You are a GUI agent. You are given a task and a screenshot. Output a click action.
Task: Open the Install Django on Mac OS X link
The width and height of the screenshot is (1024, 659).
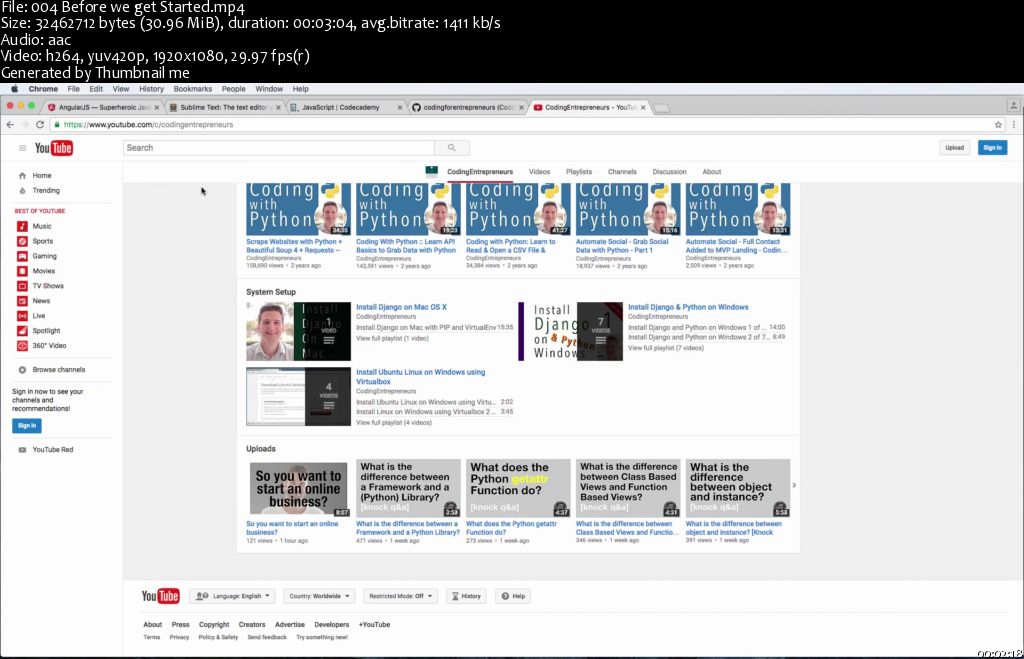tap(402, 307)
